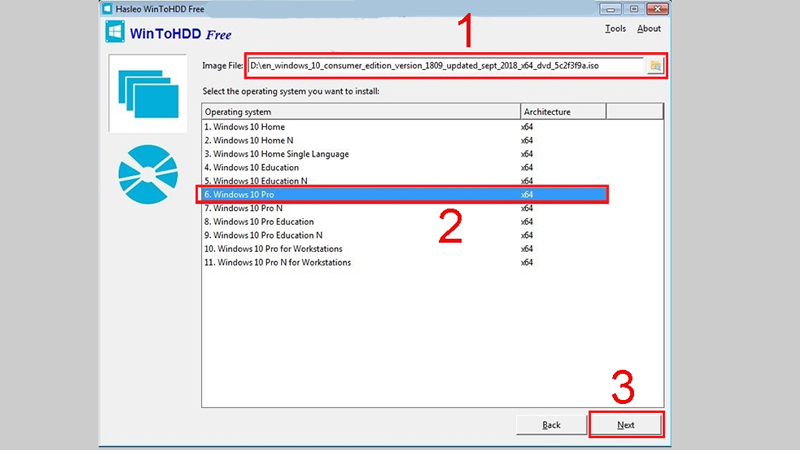Open the Tools menu
Viewport: 800px width, 450px height.
tap(615, 29)
